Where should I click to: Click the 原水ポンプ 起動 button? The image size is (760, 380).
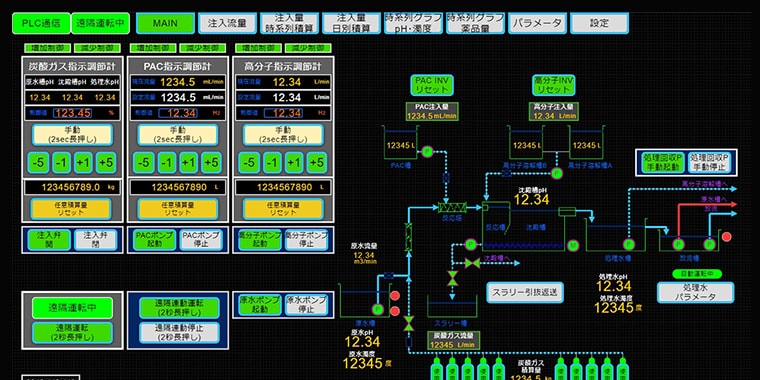260,305
